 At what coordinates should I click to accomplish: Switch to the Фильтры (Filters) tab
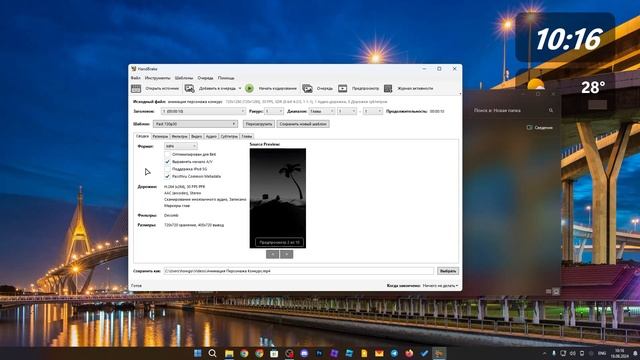click(179, 136)
